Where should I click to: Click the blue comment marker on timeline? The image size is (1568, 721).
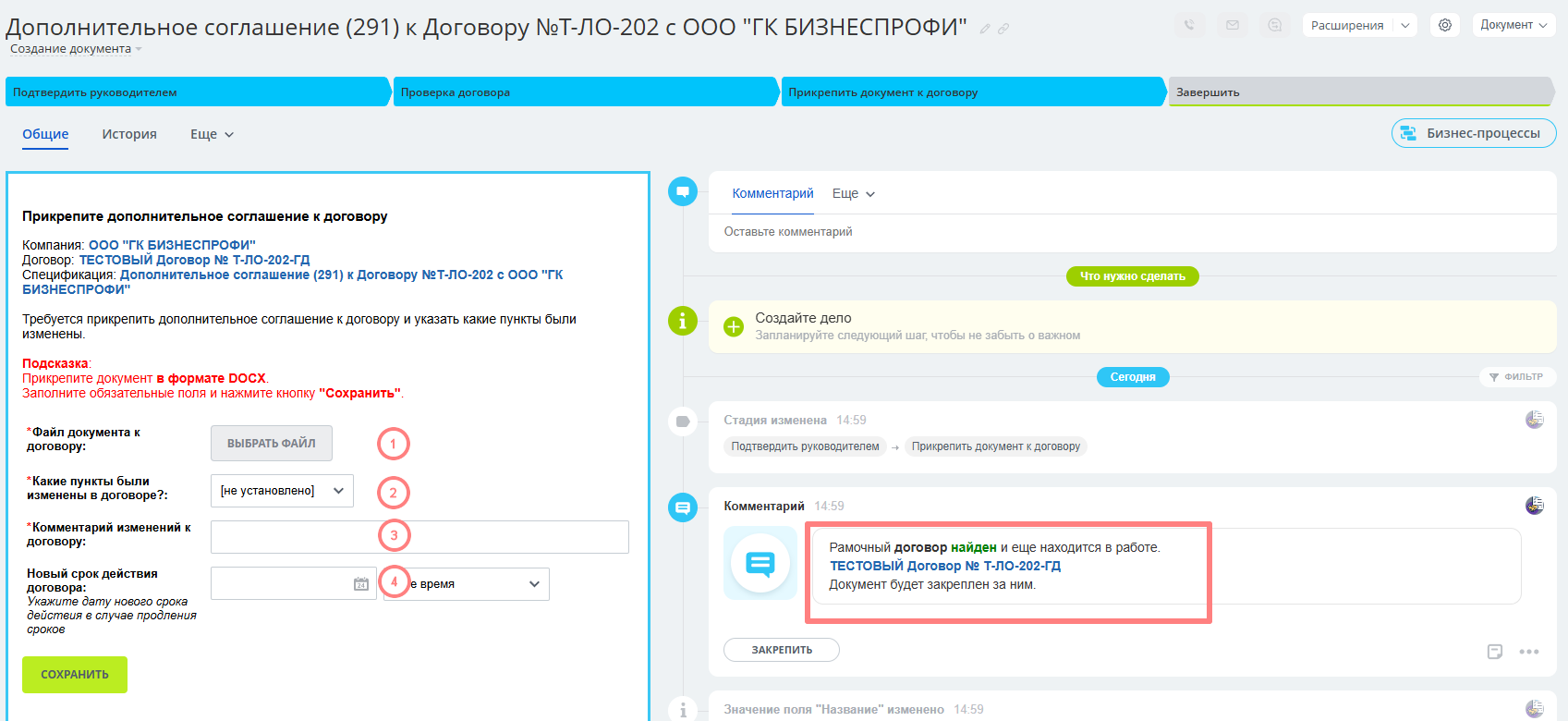683,507
